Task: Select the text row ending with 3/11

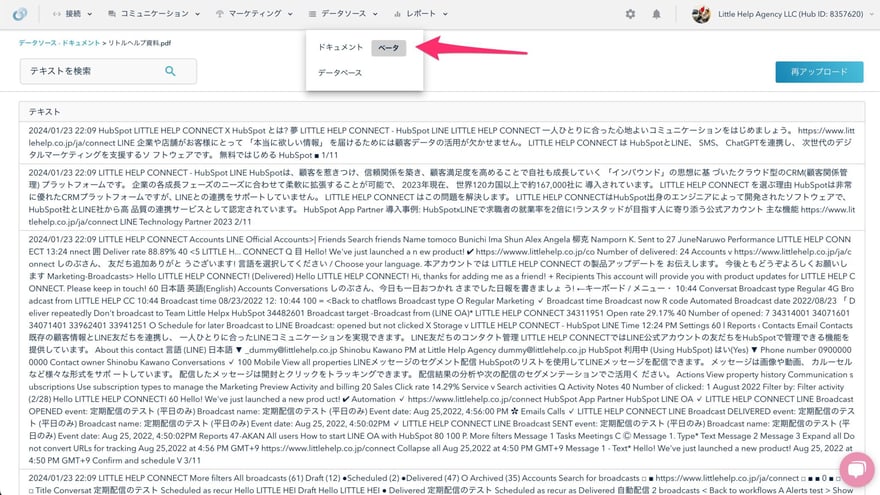Action: tap(442, 350)
